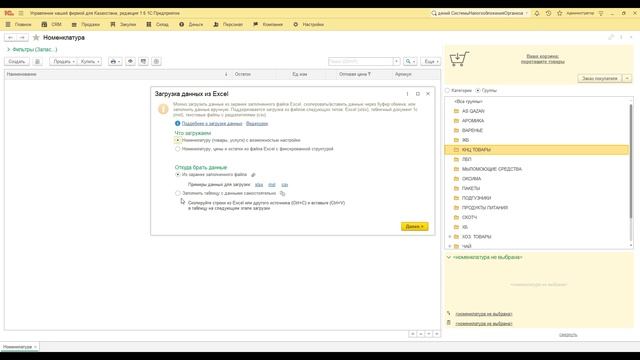Click the rightmost icon in the left toolbar group
640x360 pixels.
click(x=156, y=62)
